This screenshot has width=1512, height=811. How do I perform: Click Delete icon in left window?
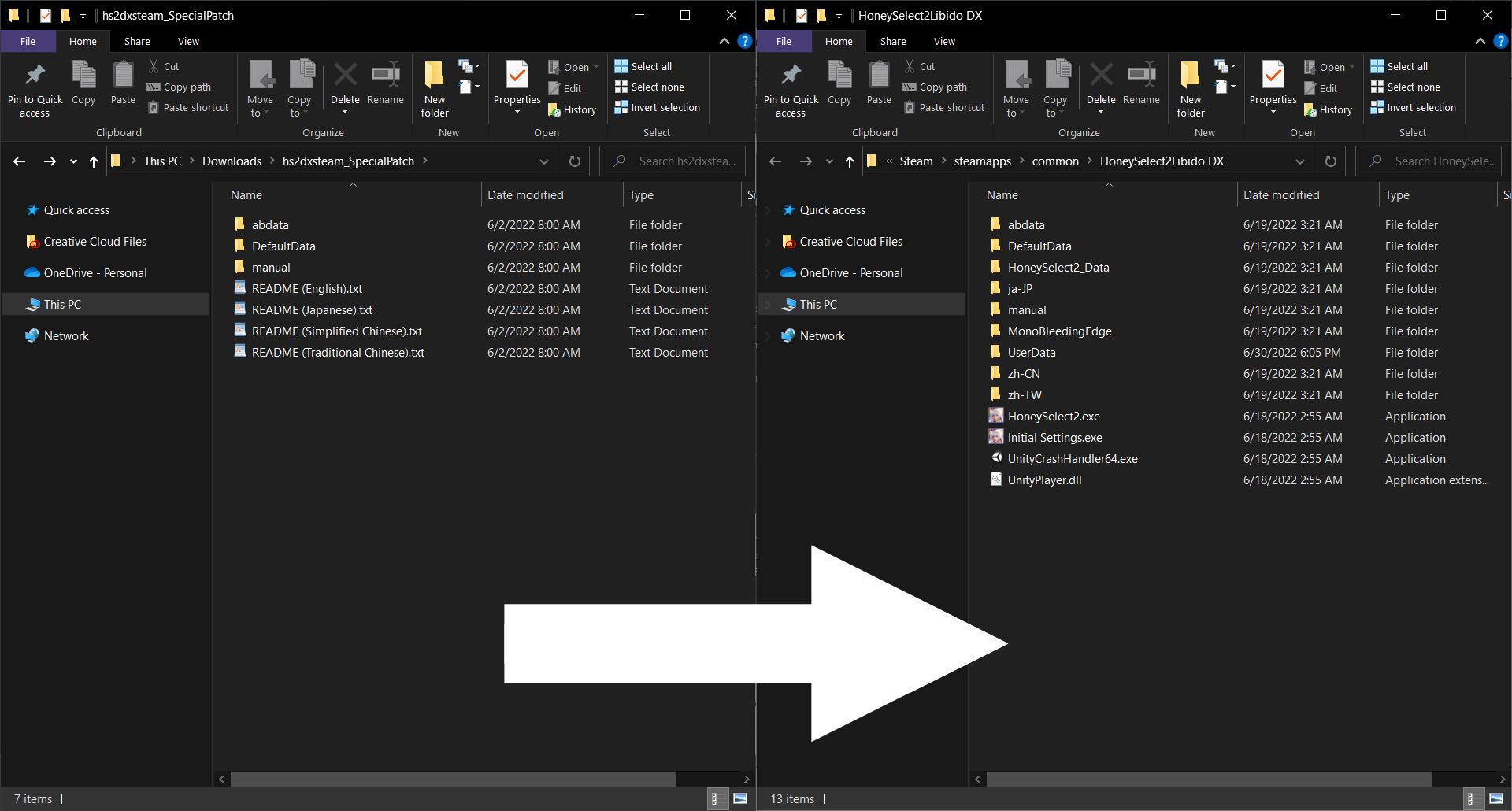(x=345, y=87)
